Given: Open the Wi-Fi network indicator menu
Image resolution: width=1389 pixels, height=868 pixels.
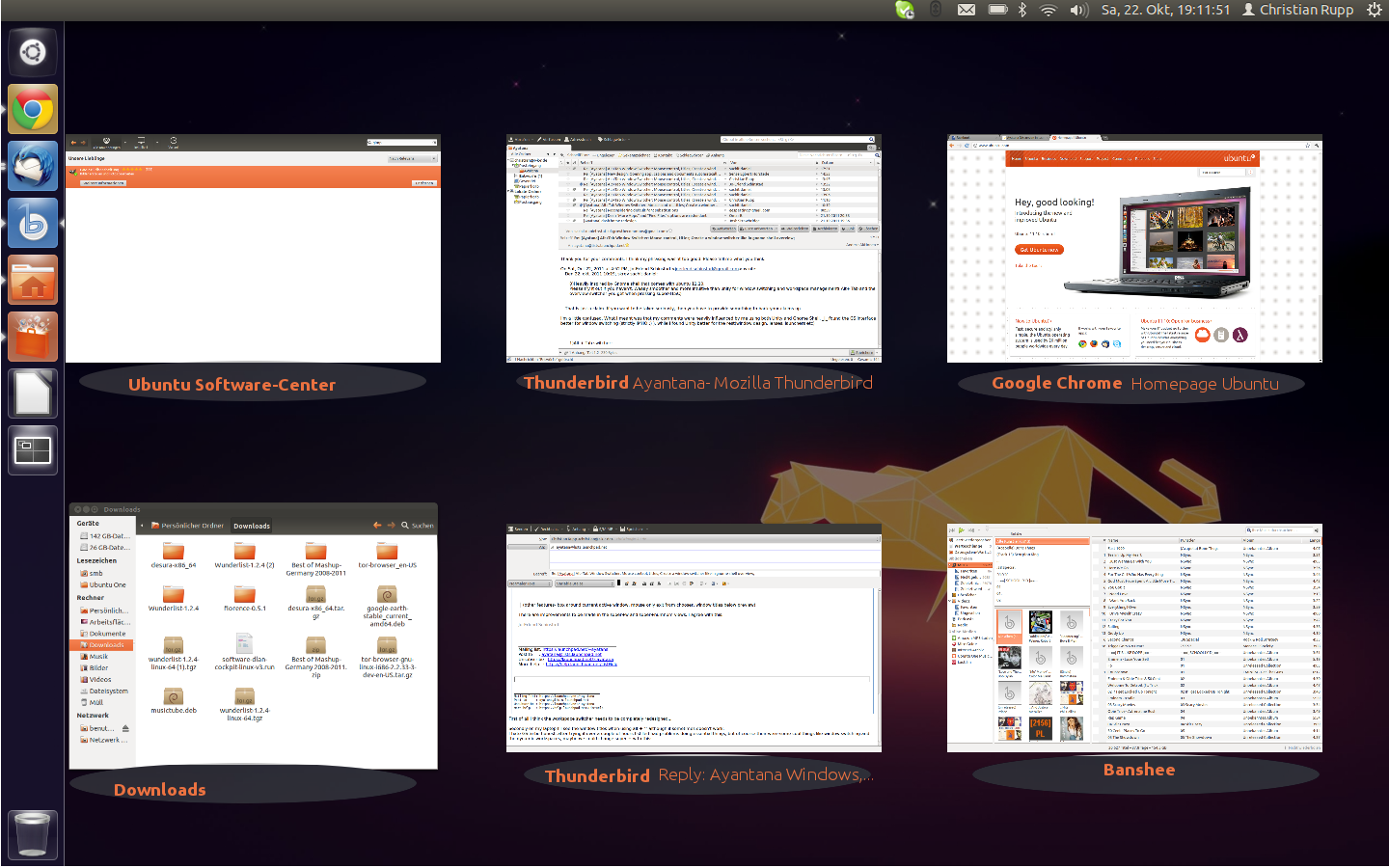Looking at the screenshot, I should click(1049, 10).
